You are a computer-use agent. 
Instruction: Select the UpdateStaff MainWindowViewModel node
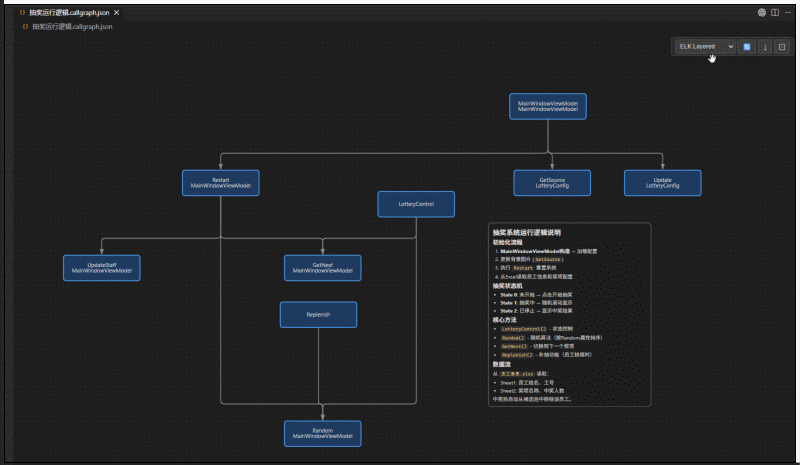102,268
